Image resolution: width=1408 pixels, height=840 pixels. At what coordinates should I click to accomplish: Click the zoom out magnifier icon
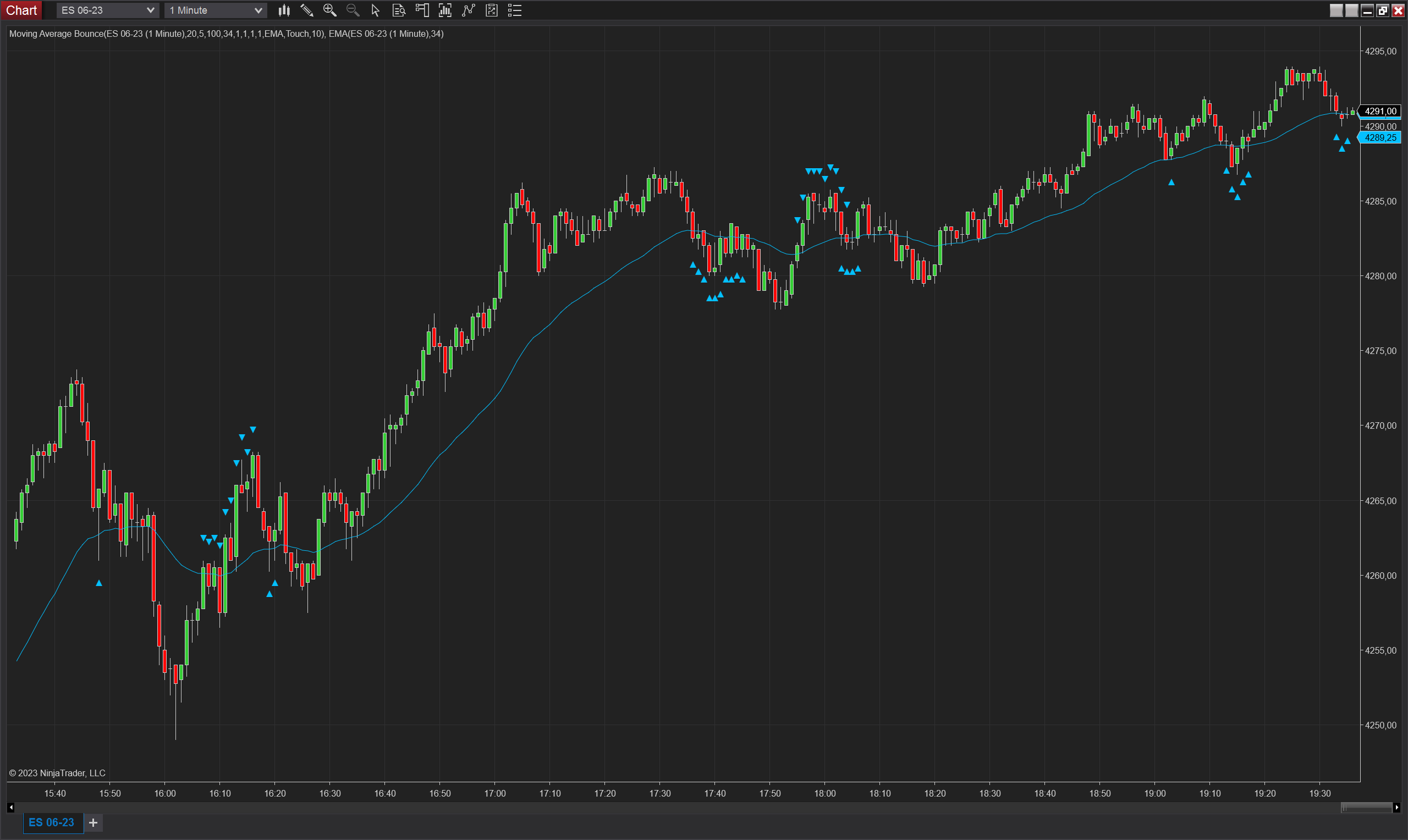pyautogui.click(x=353, y=10)
